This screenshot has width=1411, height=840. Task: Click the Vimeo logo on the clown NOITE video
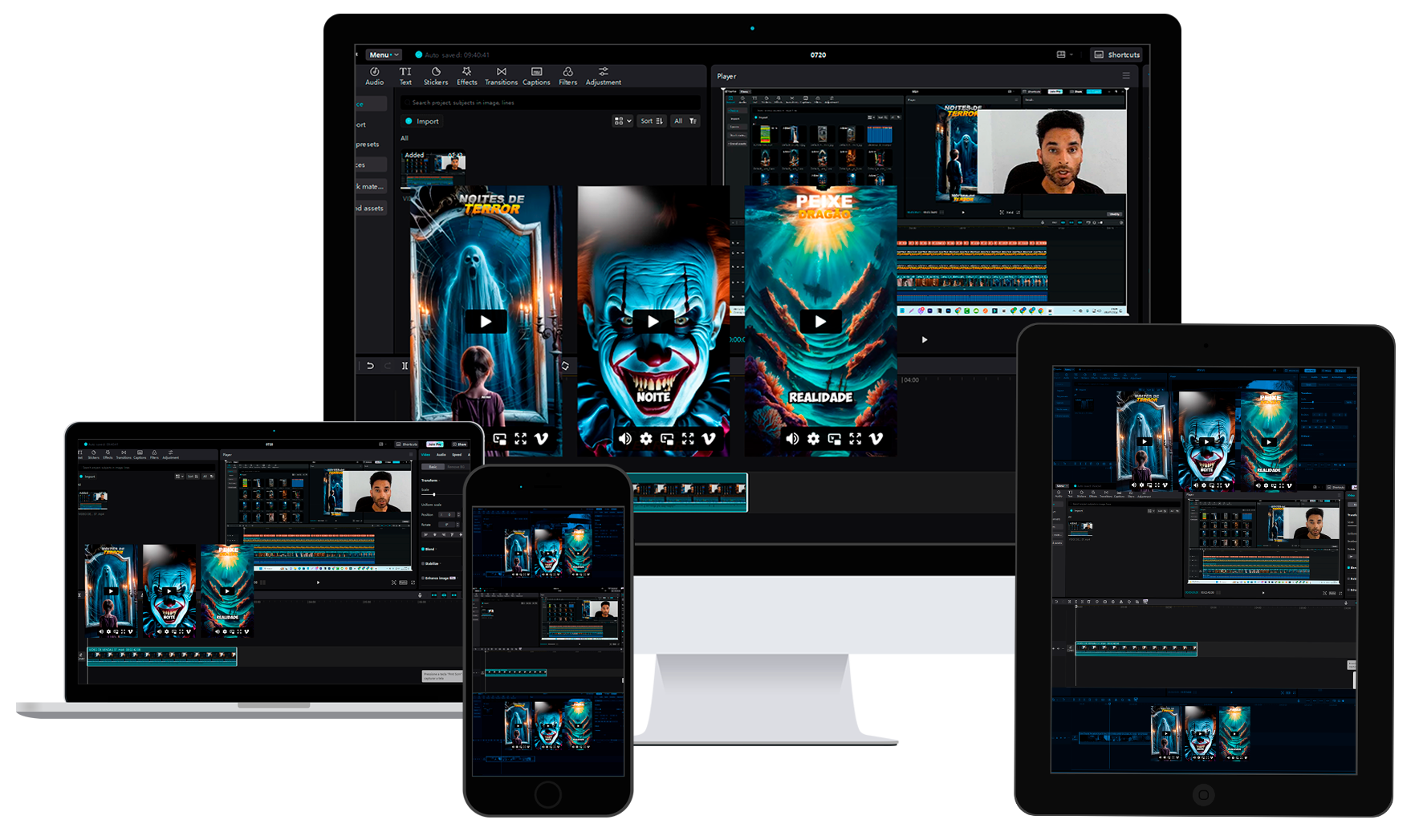[709, 439]
